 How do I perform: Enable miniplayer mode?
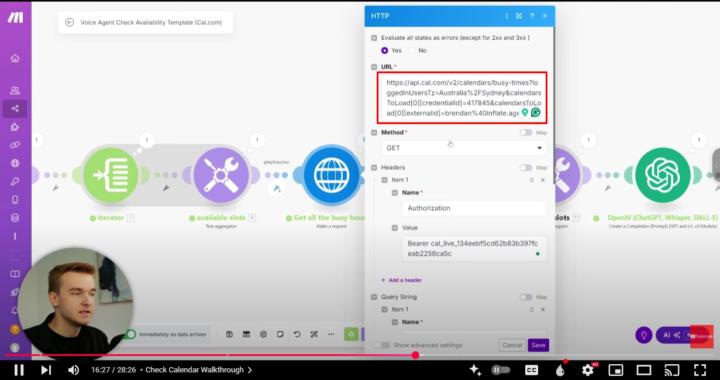(x=616, y=370)
